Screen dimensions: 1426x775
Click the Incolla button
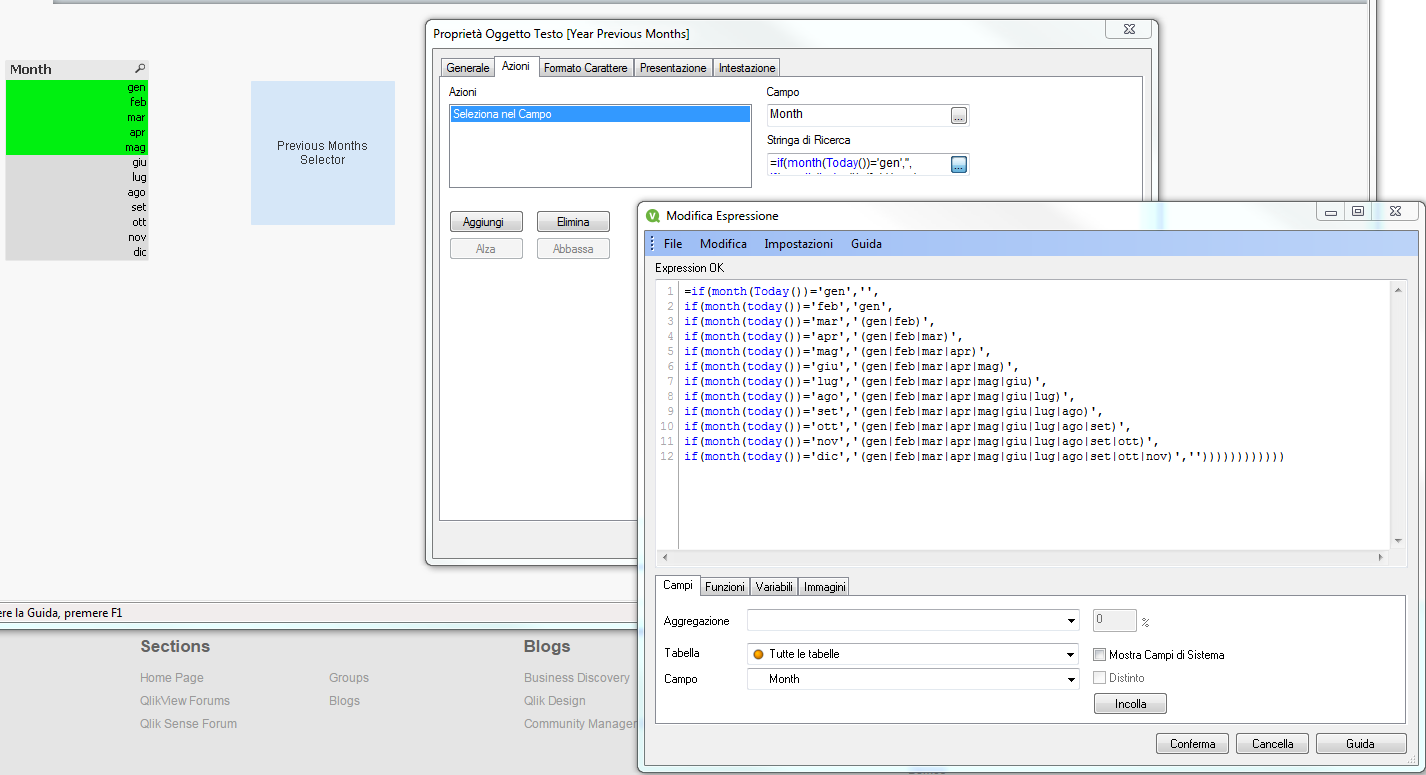point(1130,704)
